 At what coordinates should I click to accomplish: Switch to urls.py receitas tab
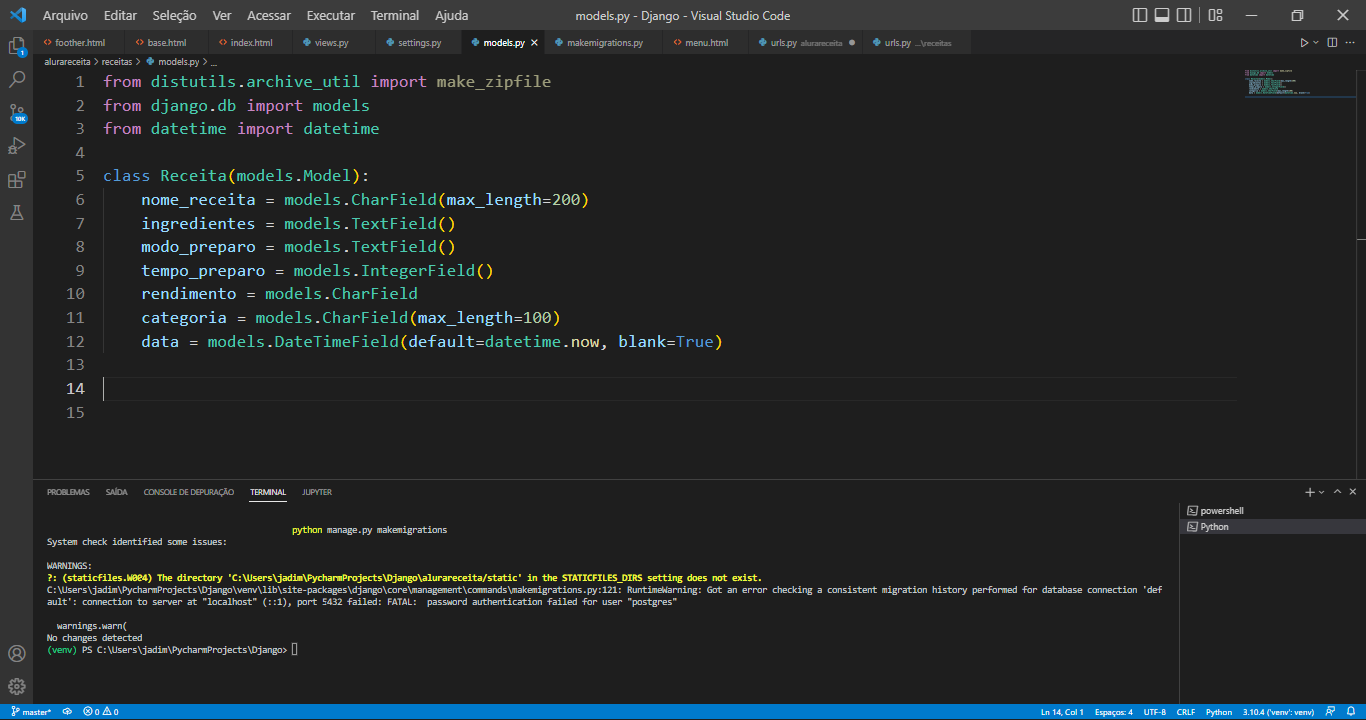(x=917, y=43)
